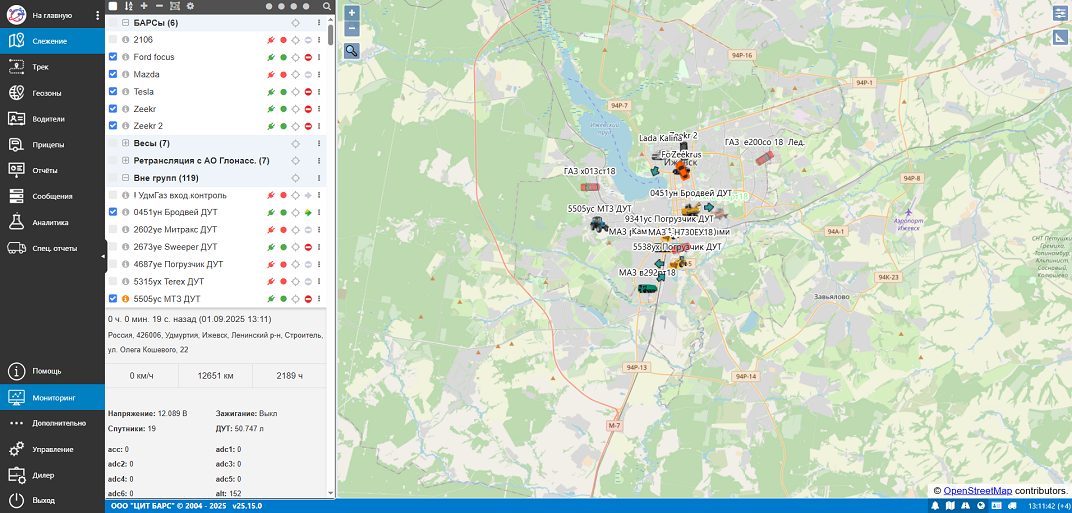Locate Ford focus using its crosshair icon

(x=295, y=57)
